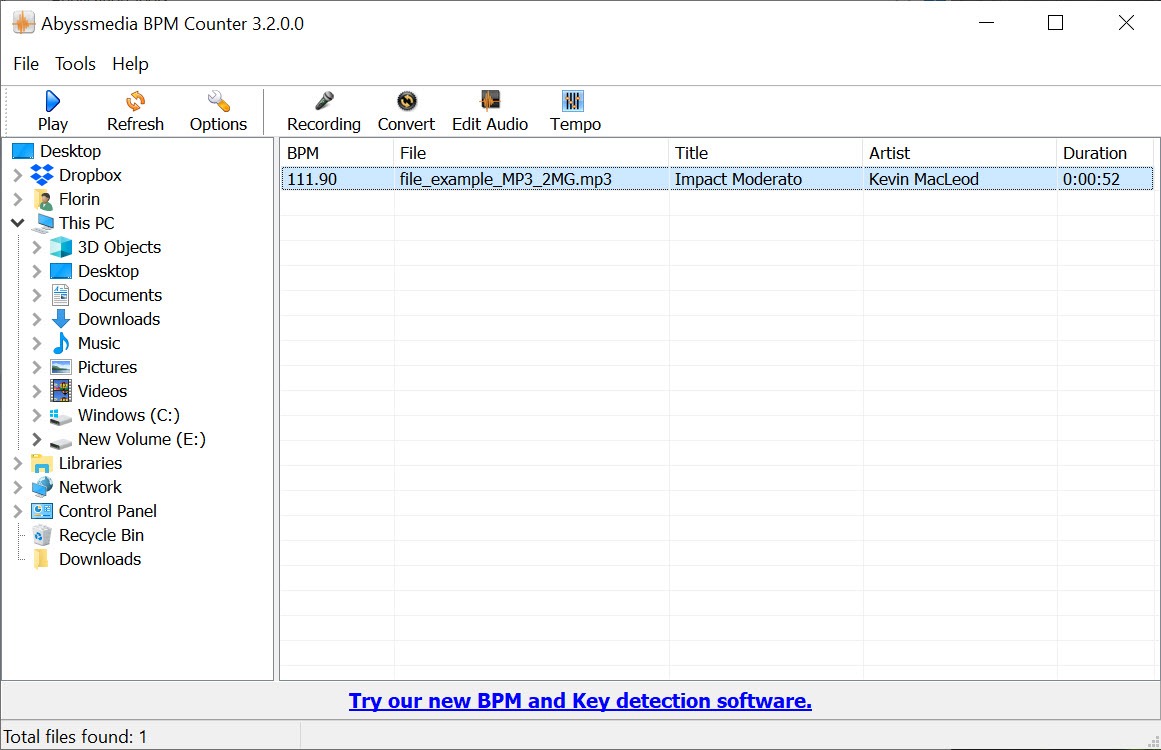Open the Tools menu
The image size is (1161, 750).
point(75,64)
